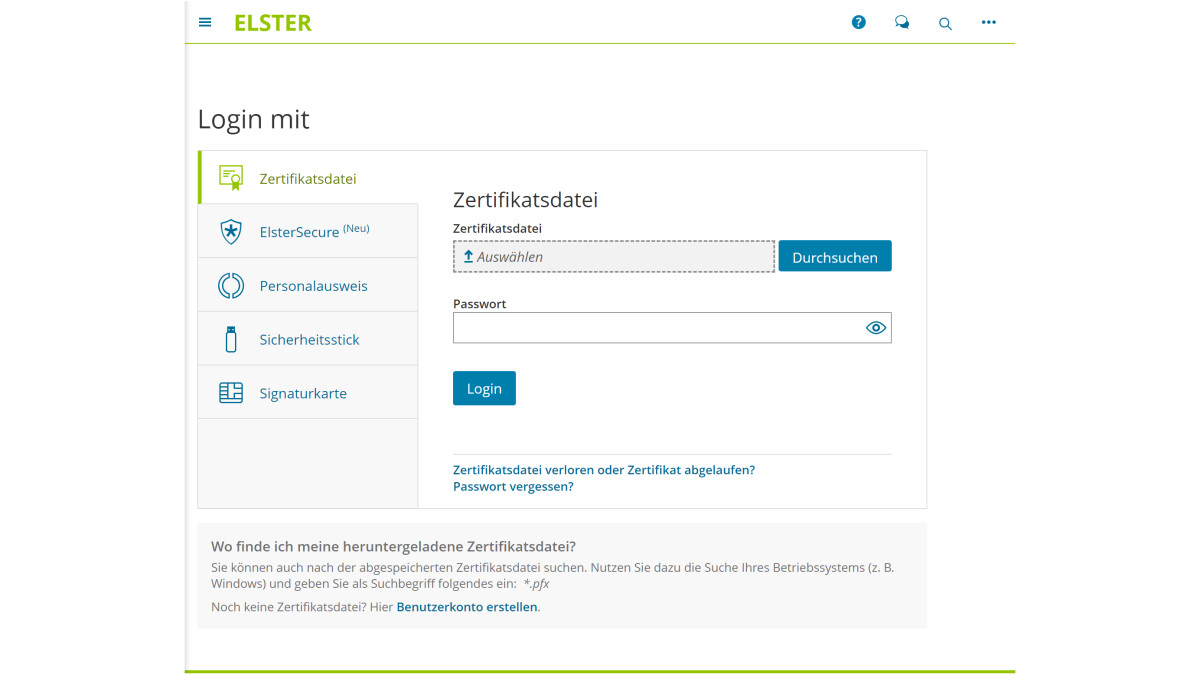The image size is (1200, 675).
Task: Click the '(Neu)' badge beside ElsterSecure
Action: pyautogui.click(x=356, y=228)
